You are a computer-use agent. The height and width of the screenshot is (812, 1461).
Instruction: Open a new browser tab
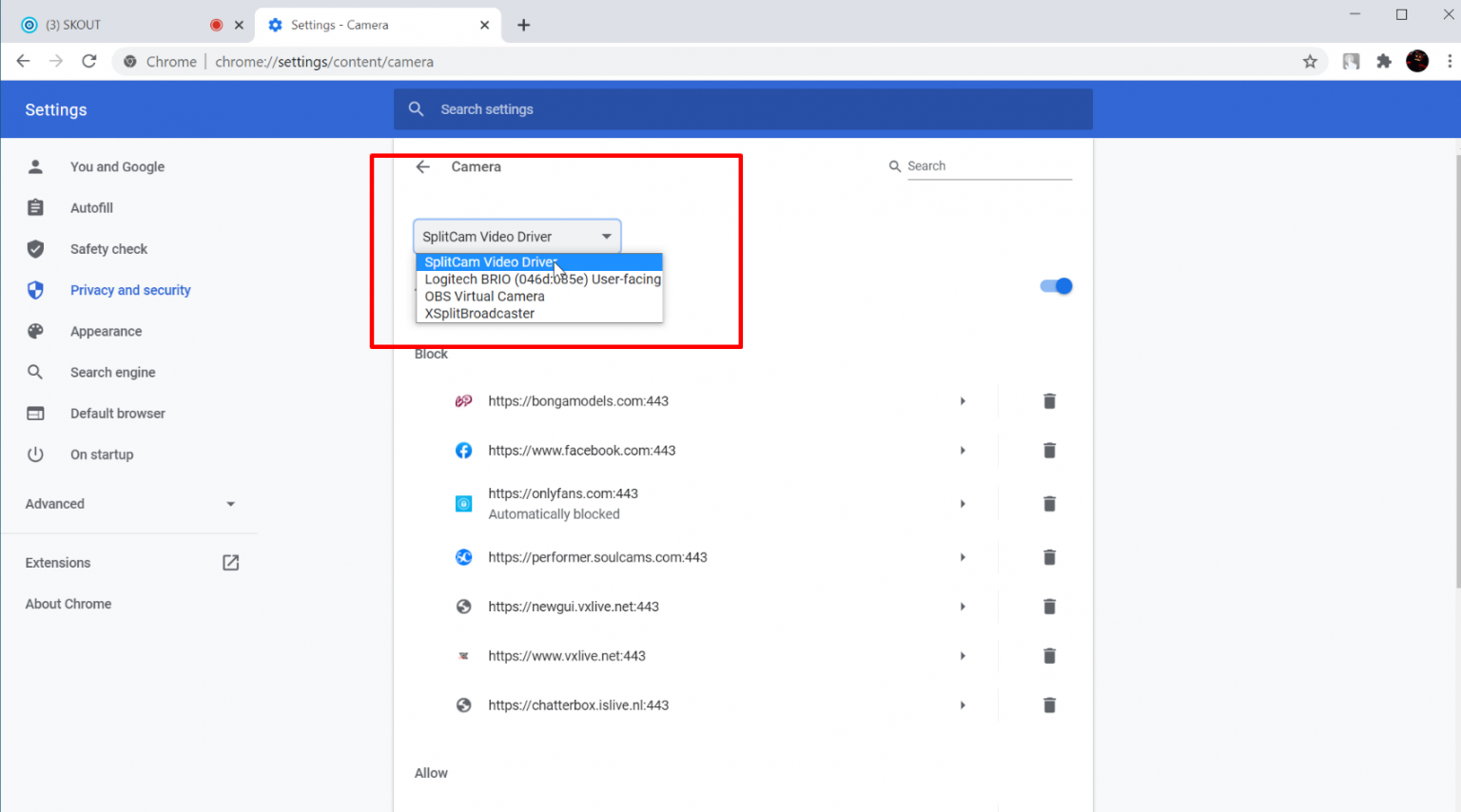523,25
